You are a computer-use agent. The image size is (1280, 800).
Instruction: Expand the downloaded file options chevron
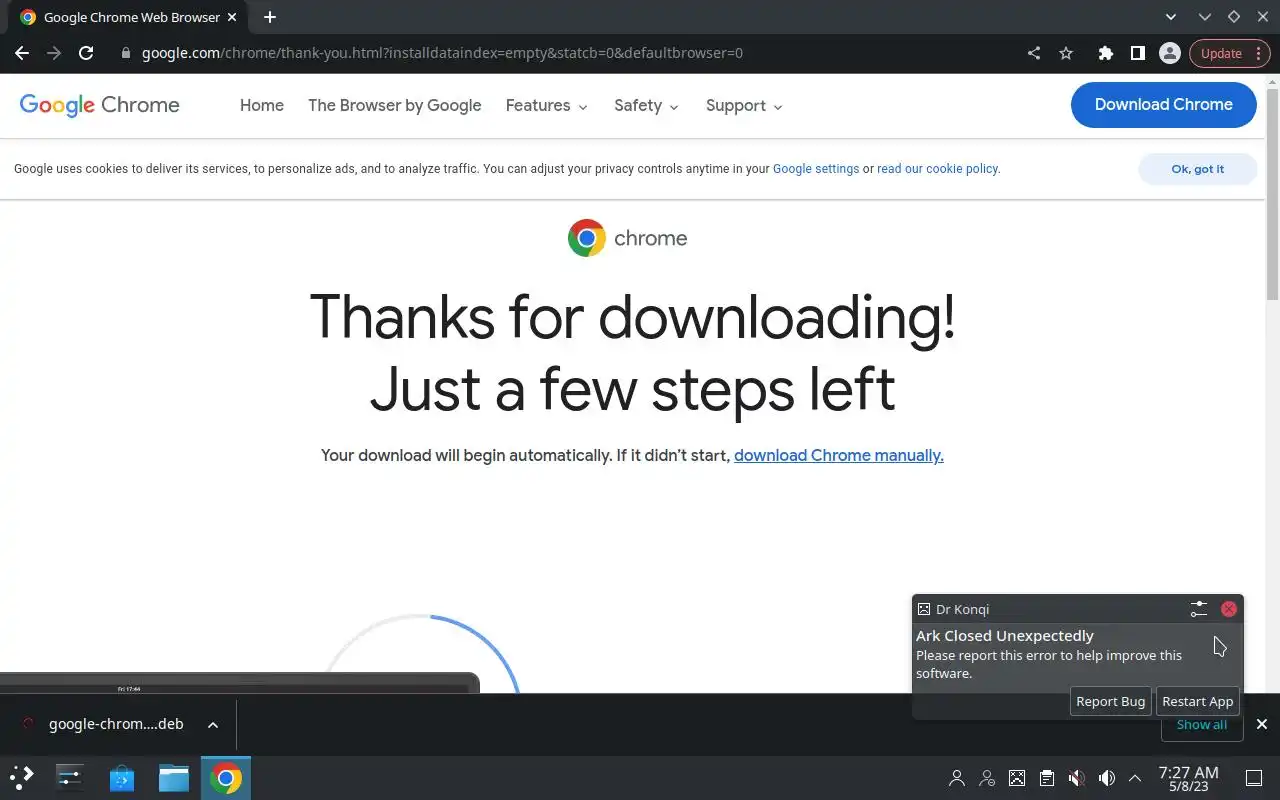(212, 724)
